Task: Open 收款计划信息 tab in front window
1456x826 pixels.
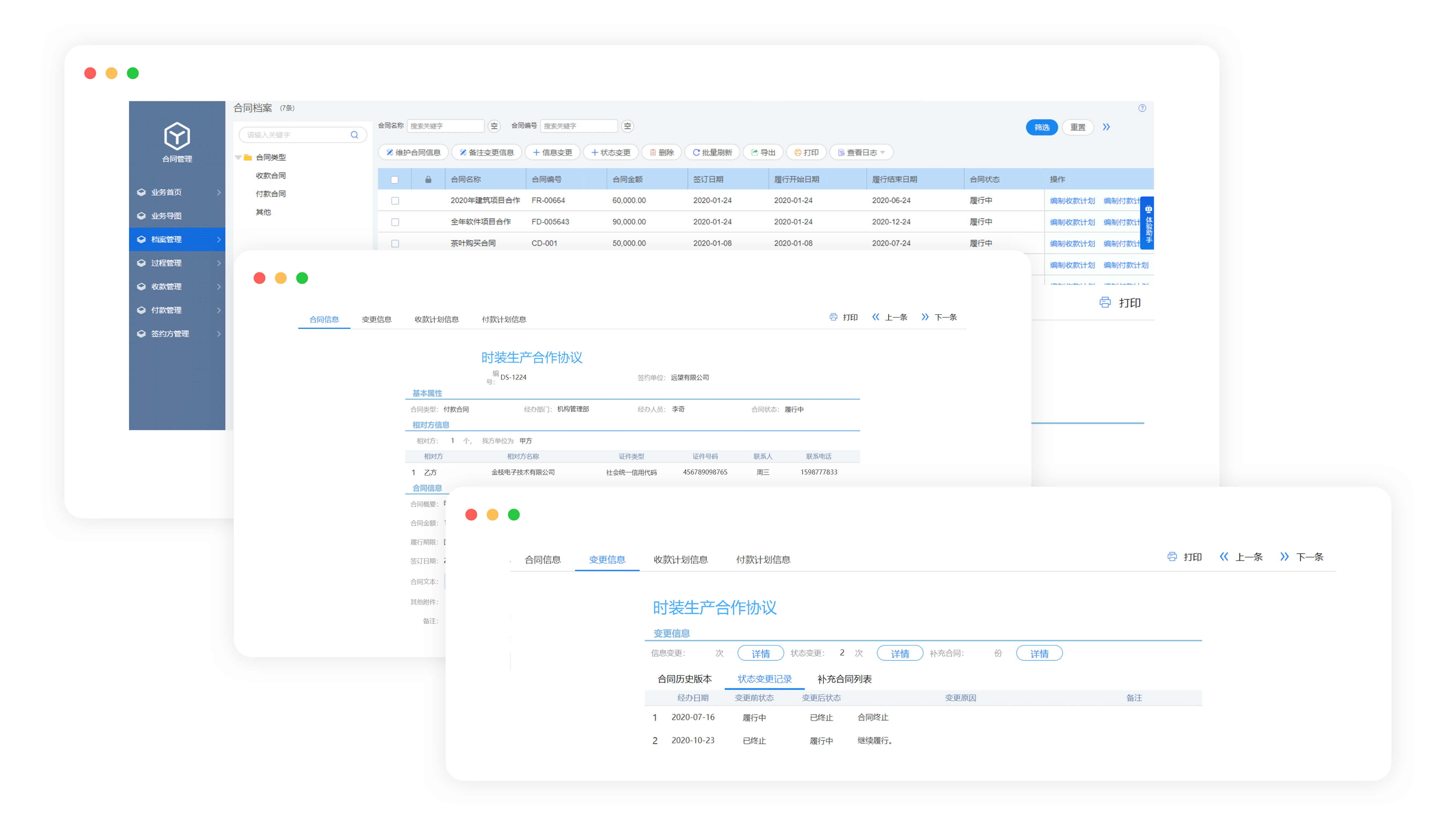Action: pyautogui.click(x=680, y=560)
